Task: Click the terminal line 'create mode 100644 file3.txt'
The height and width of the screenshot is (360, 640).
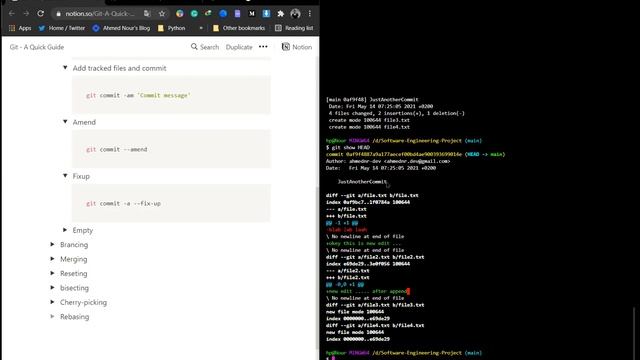Action: (x=369, y=120)
